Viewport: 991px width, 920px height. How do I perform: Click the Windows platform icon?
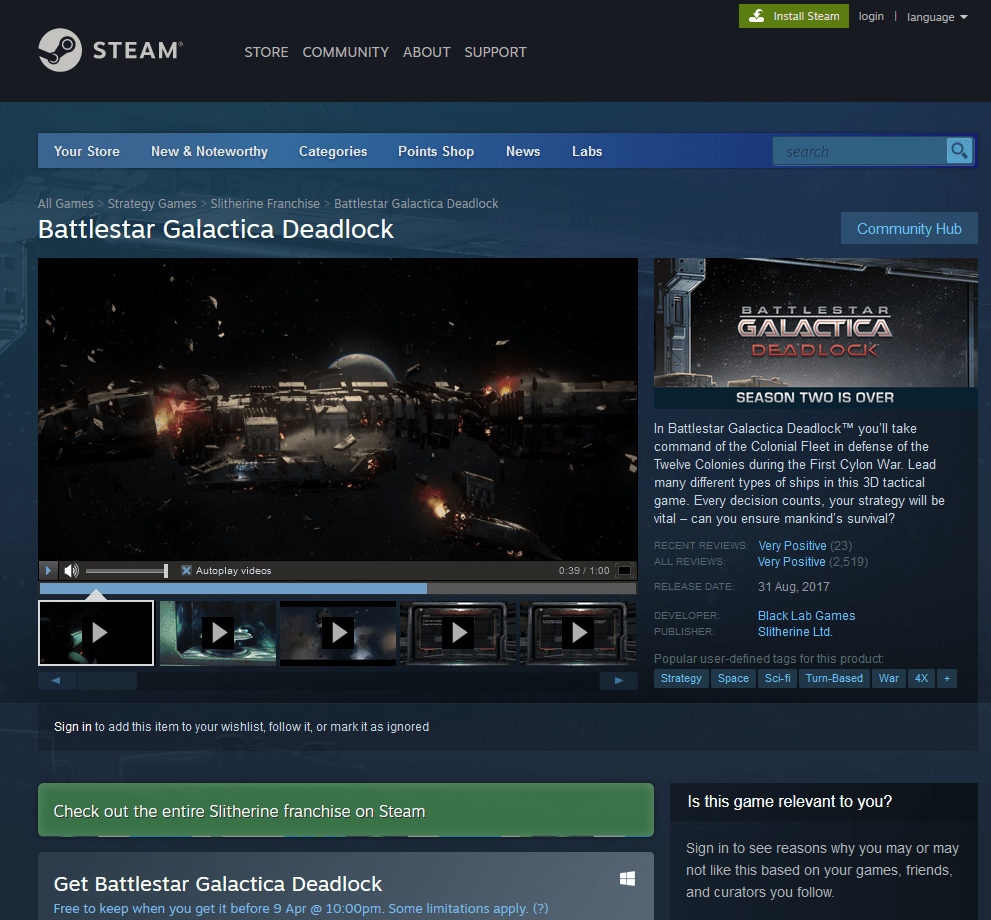pyautogui.click(x=627, y=878)
